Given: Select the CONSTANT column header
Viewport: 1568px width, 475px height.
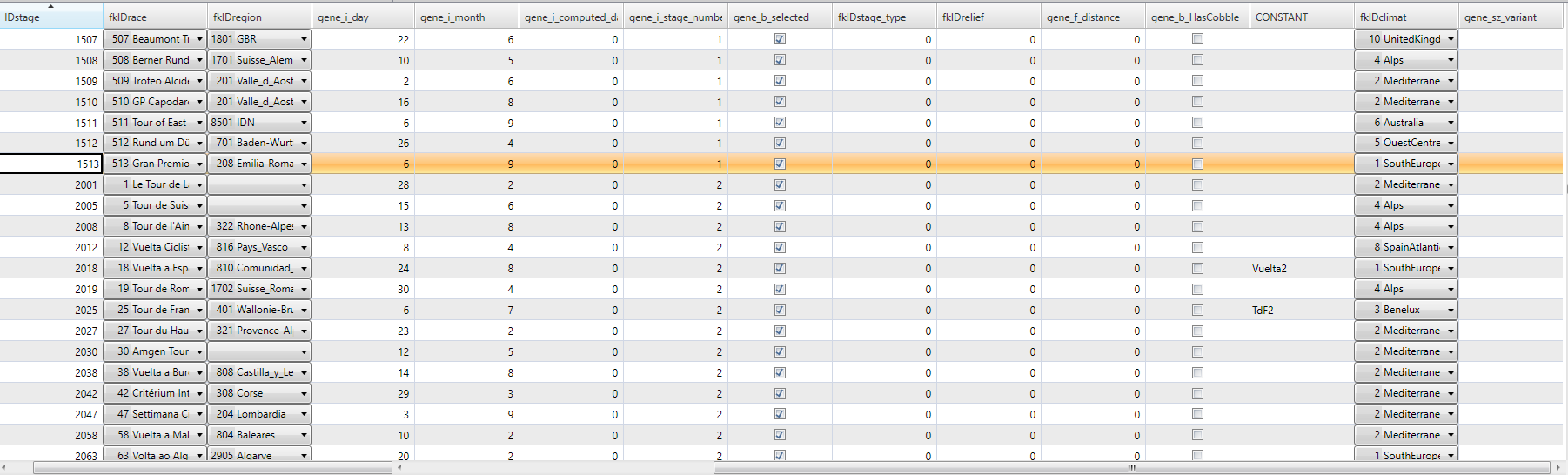Looking at the screenshot, I should pos(1300,17).
